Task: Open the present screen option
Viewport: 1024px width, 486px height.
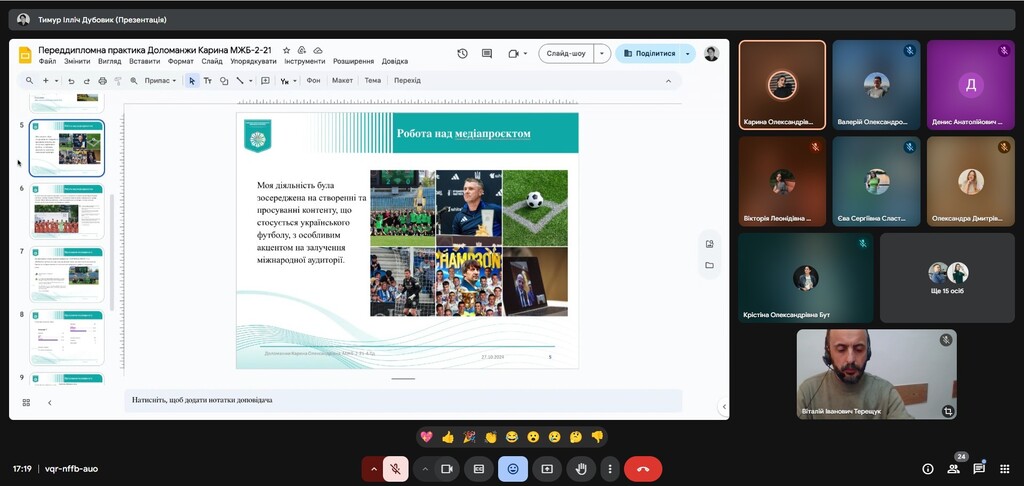Action: pos(547,469)
